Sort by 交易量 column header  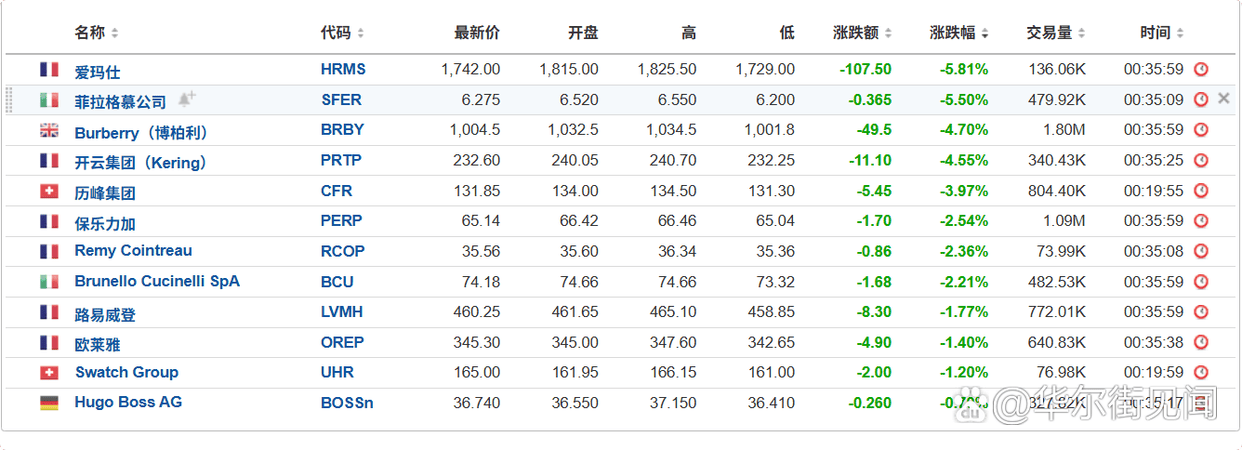click(x=1055, y=33)
